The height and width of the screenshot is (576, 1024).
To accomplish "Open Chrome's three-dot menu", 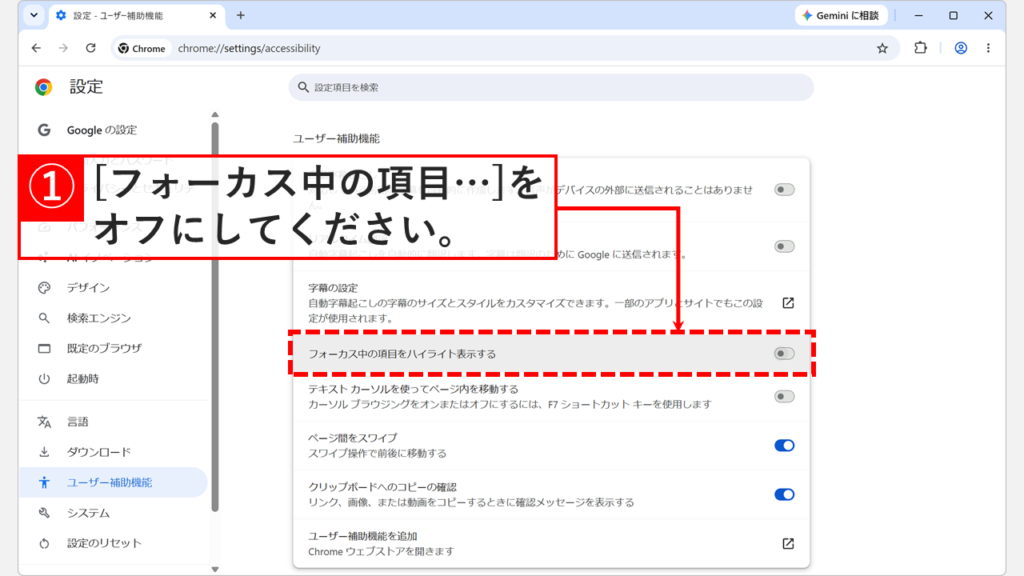I will coord(988,48).
